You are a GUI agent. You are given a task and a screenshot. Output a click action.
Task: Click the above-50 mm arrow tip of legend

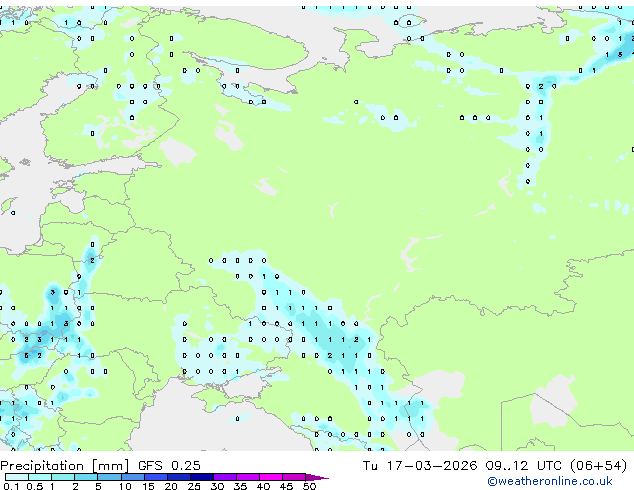point(317,477)
